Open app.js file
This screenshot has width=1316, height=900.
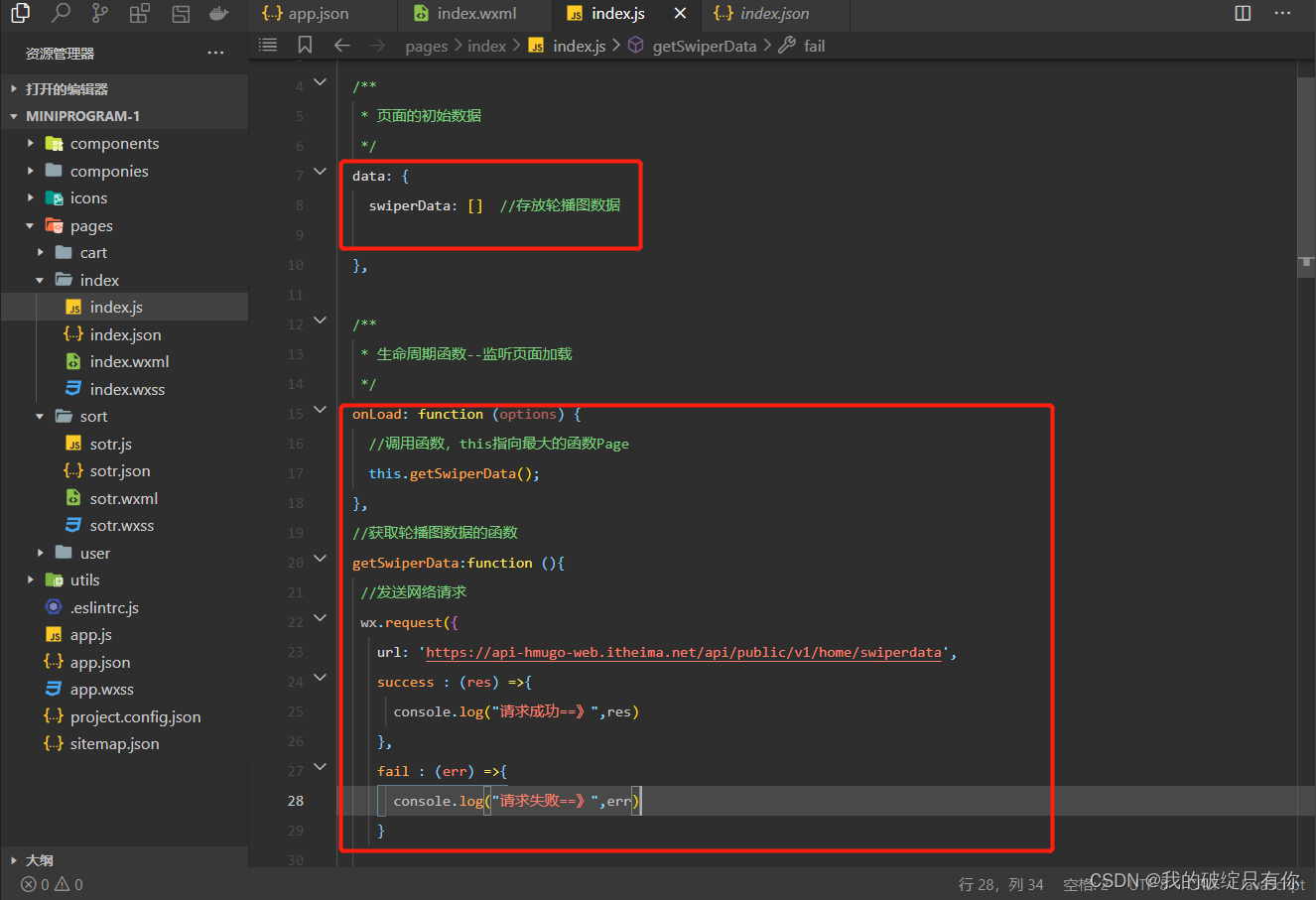point(124,635)
